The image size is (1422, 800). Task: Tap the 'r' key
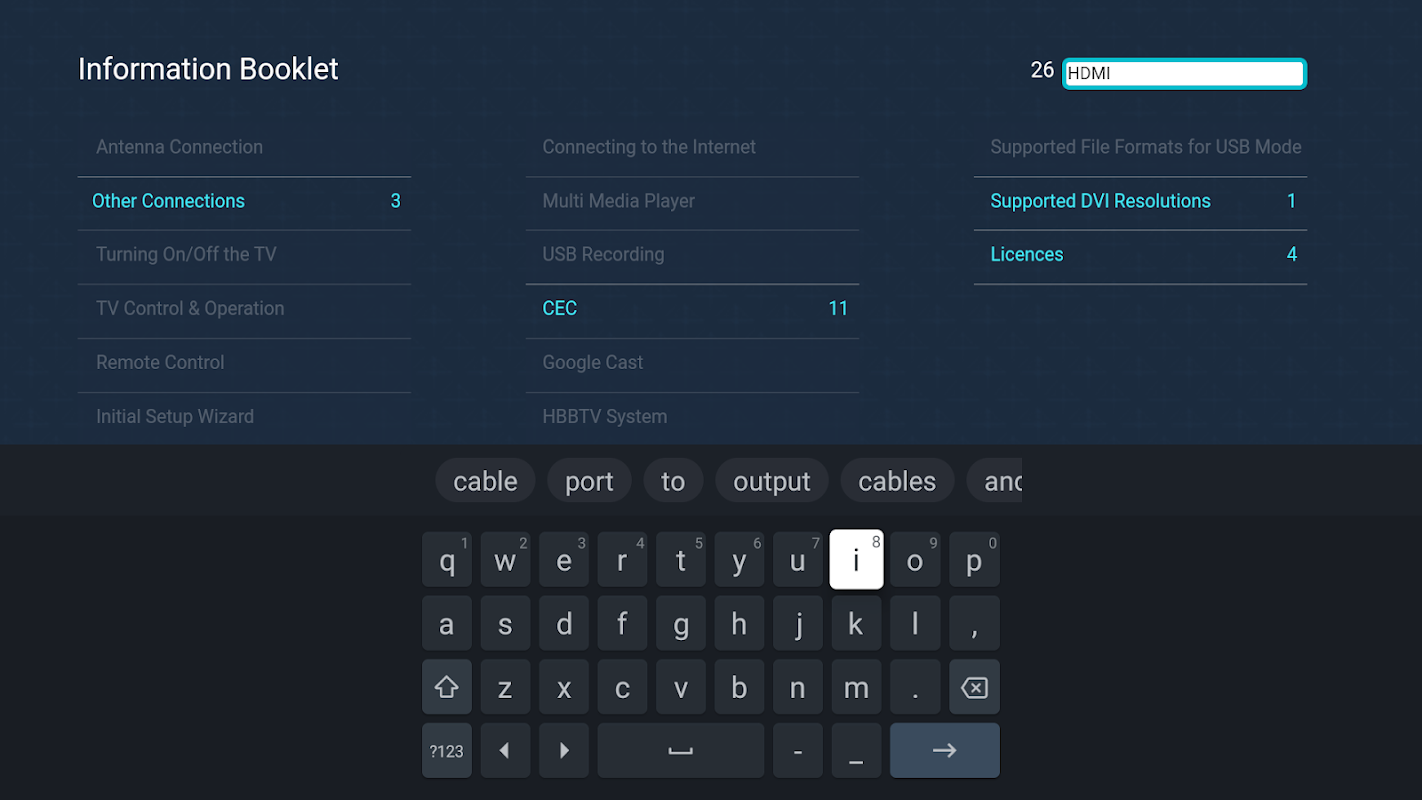pos(622,559)
